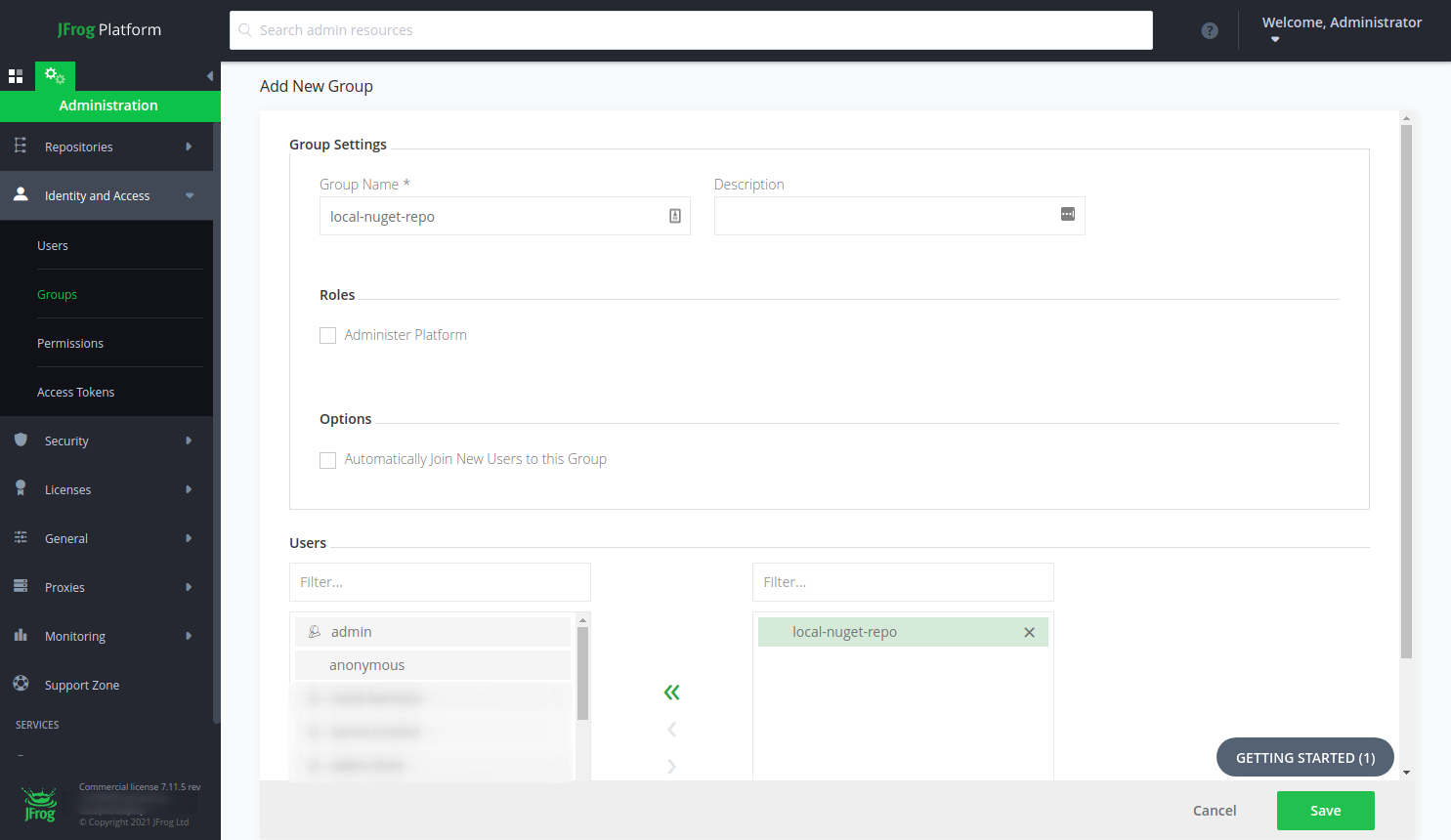
Task: Click the Support Zone globe icon
Action: (20, 685)
